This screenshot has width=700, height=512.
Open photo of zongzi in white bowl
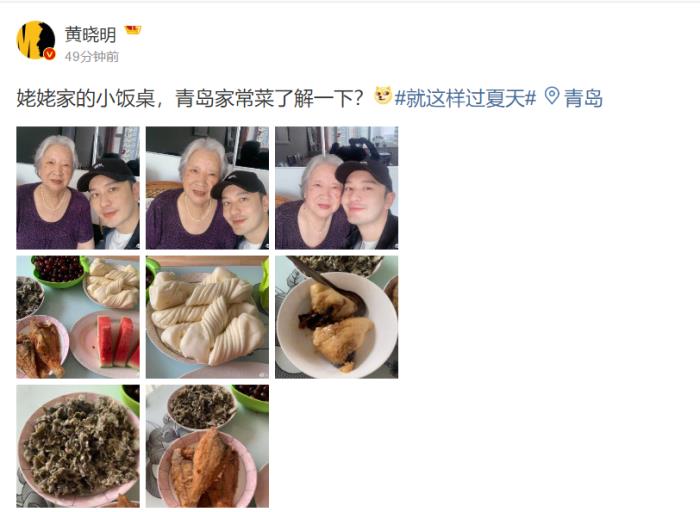tap(337, 317)
